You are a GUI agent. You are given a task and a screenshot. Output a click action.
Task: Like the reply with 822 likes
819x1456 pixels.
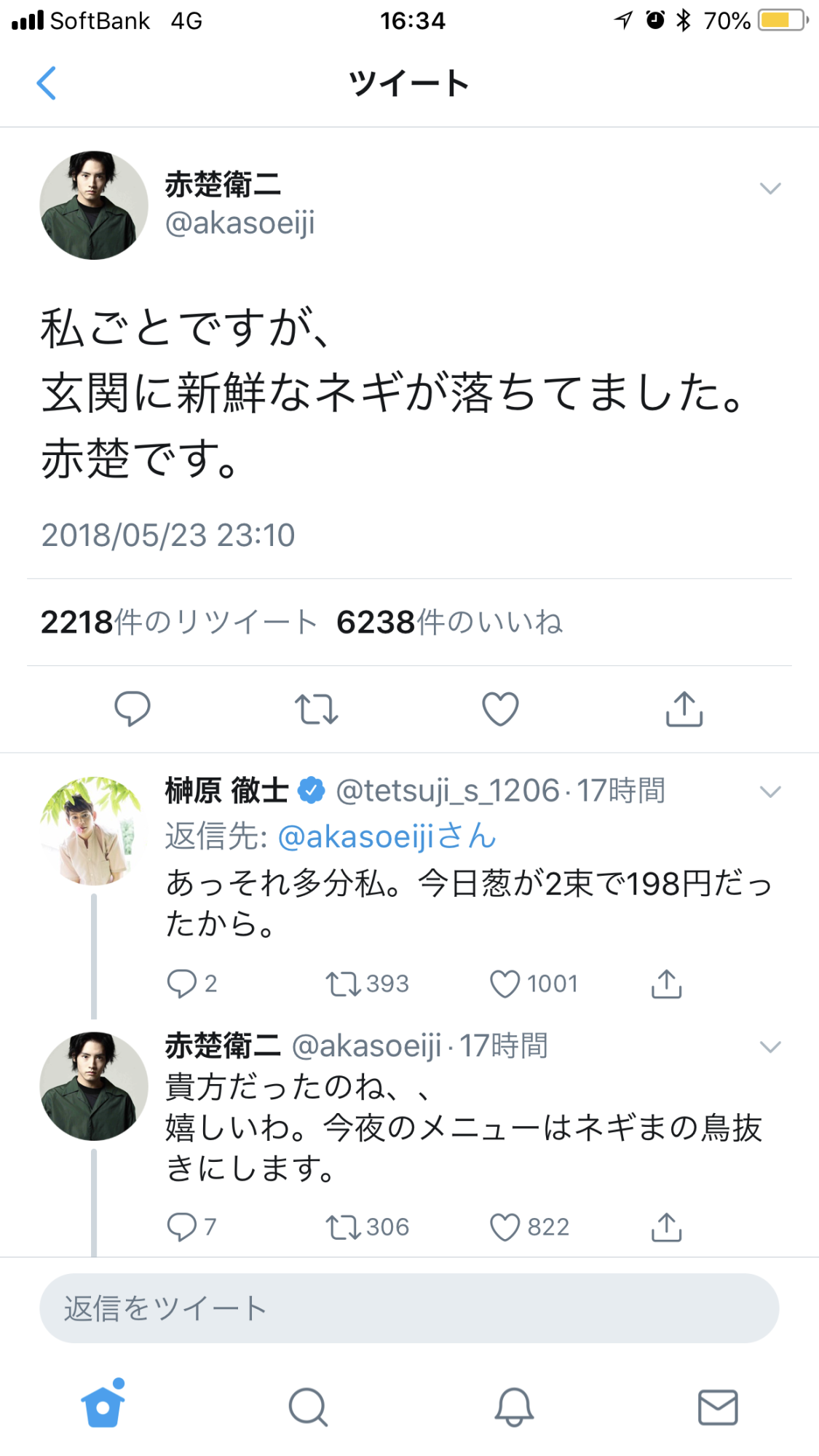point(505,1227)
